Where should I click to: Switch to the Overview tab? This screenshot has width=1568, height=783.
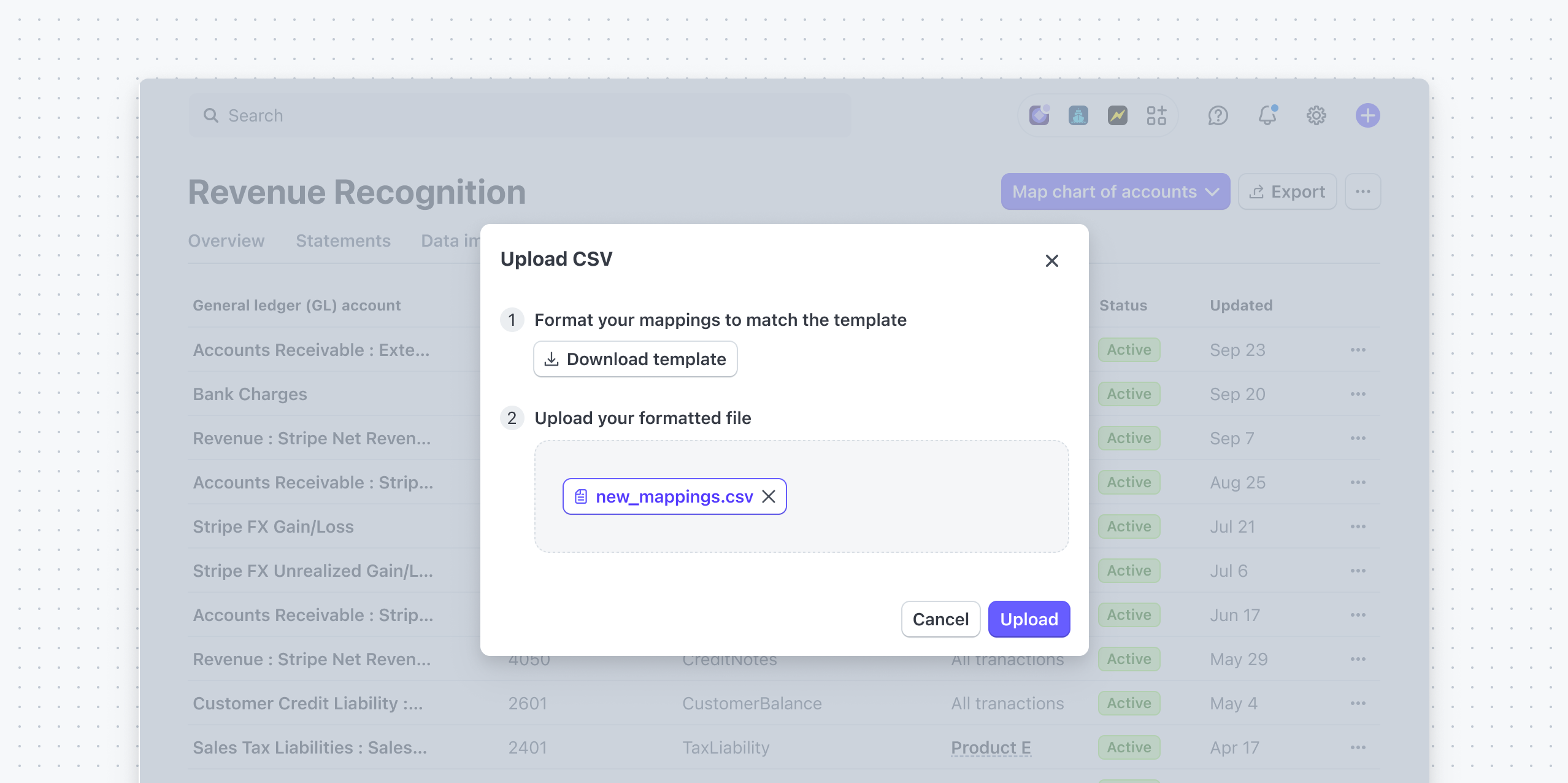click(226, 241)
